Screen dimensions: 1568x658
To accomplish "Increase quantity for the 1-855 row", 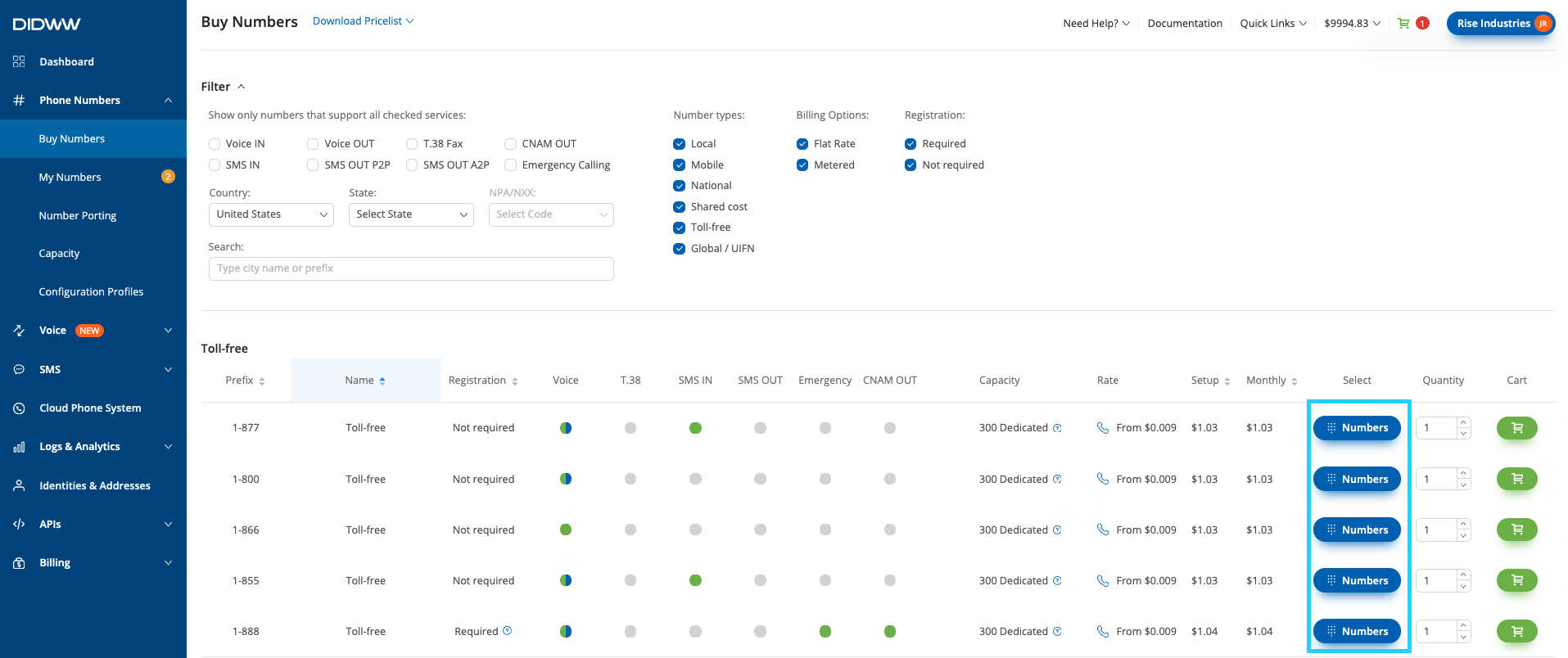I will [1463, 575].
